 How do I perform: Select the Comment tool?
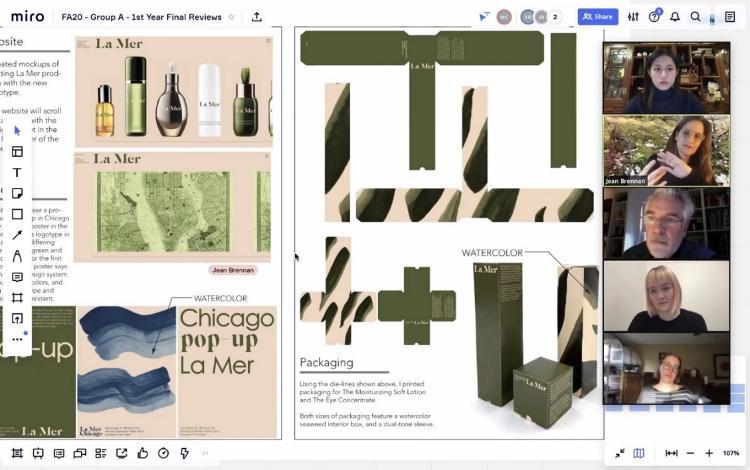tap(17, 277)
